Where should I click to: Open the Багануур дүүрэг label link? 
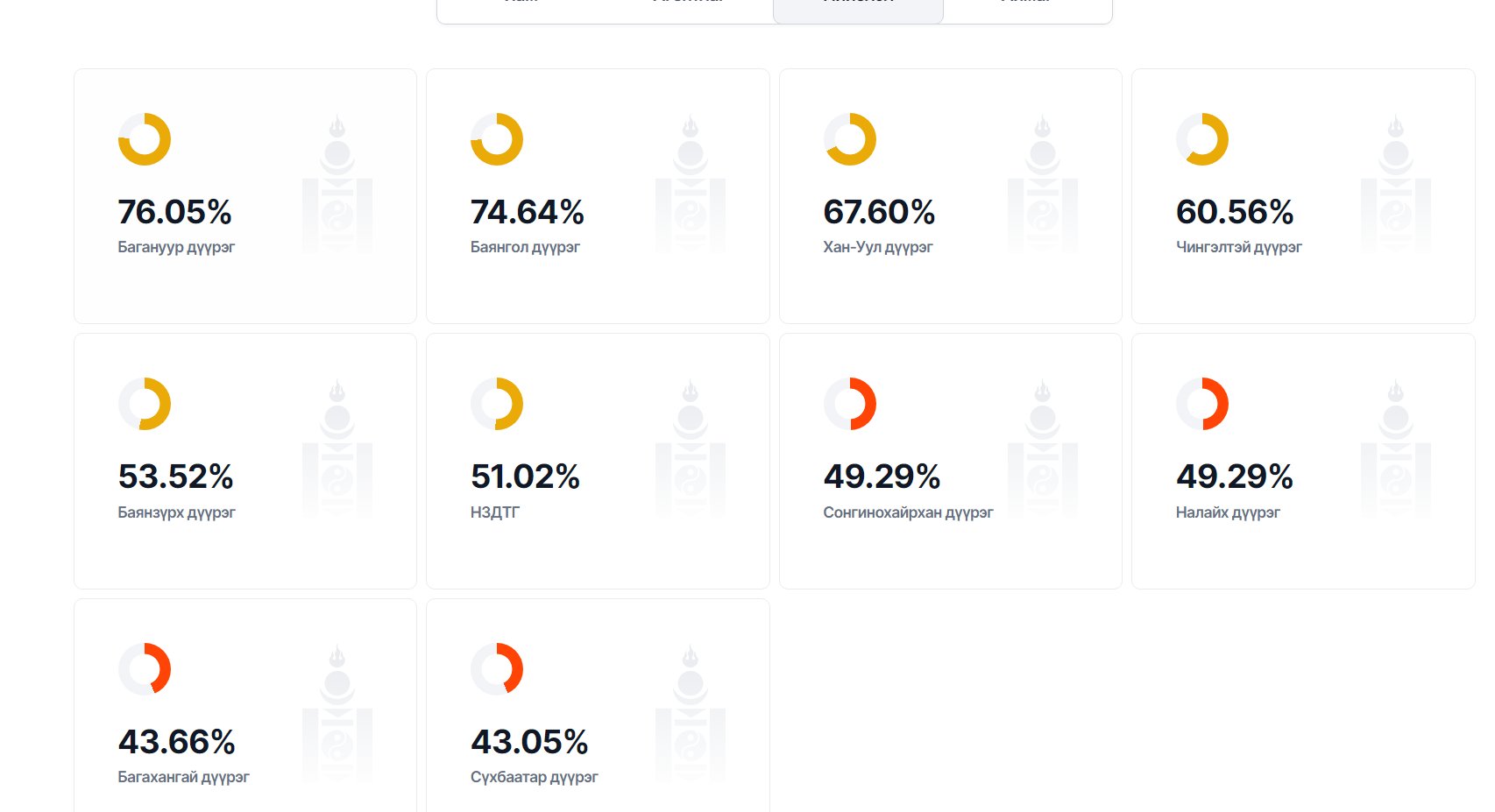(176, 247)
